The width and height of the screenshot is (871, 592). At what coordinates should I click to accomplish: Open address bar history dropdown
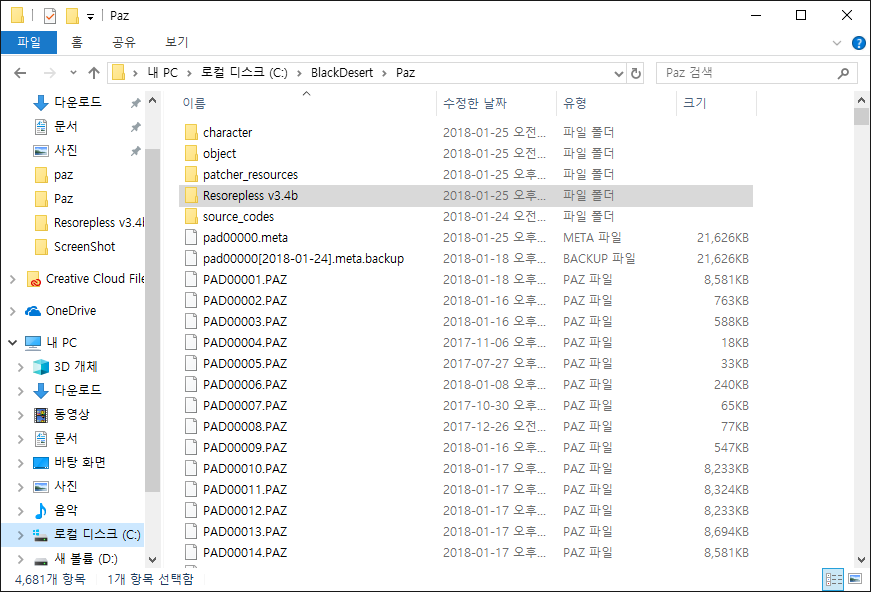615,73
